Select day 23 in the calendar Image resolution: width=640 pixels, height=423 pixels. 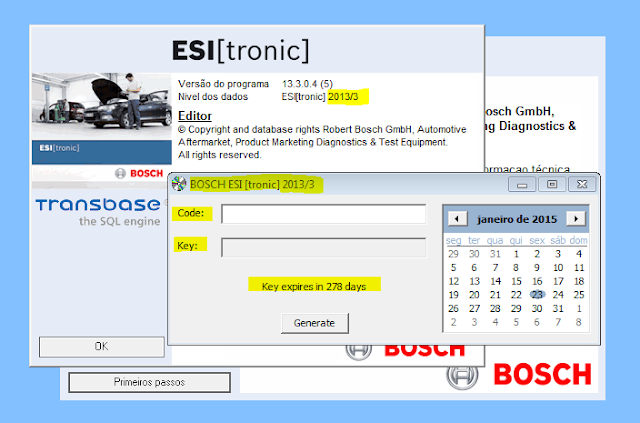(537, 294)
